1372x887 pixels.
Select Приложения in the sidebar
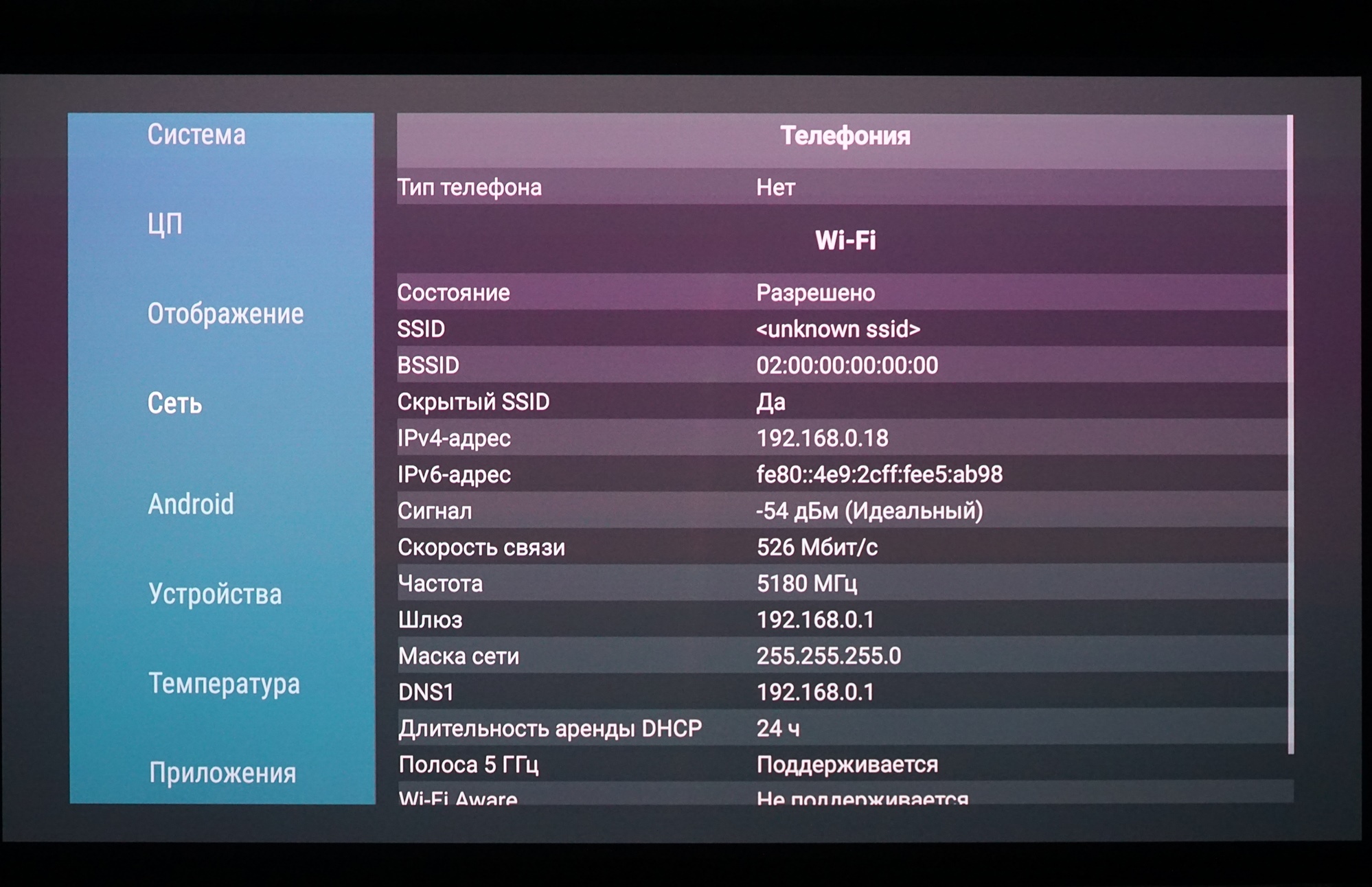tap(222, 774)
